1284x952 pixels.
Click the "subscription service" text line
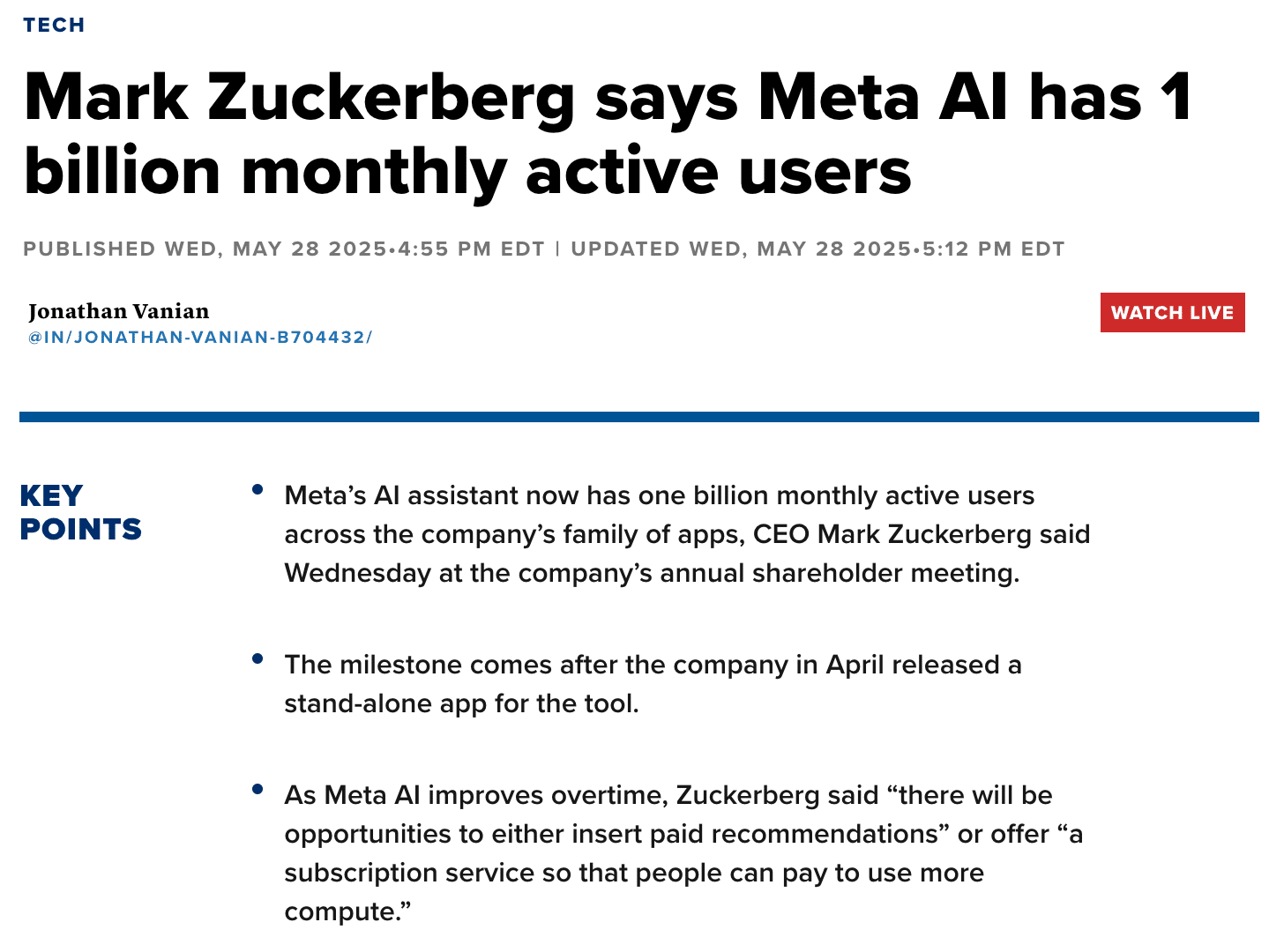(x=633, y=874)
